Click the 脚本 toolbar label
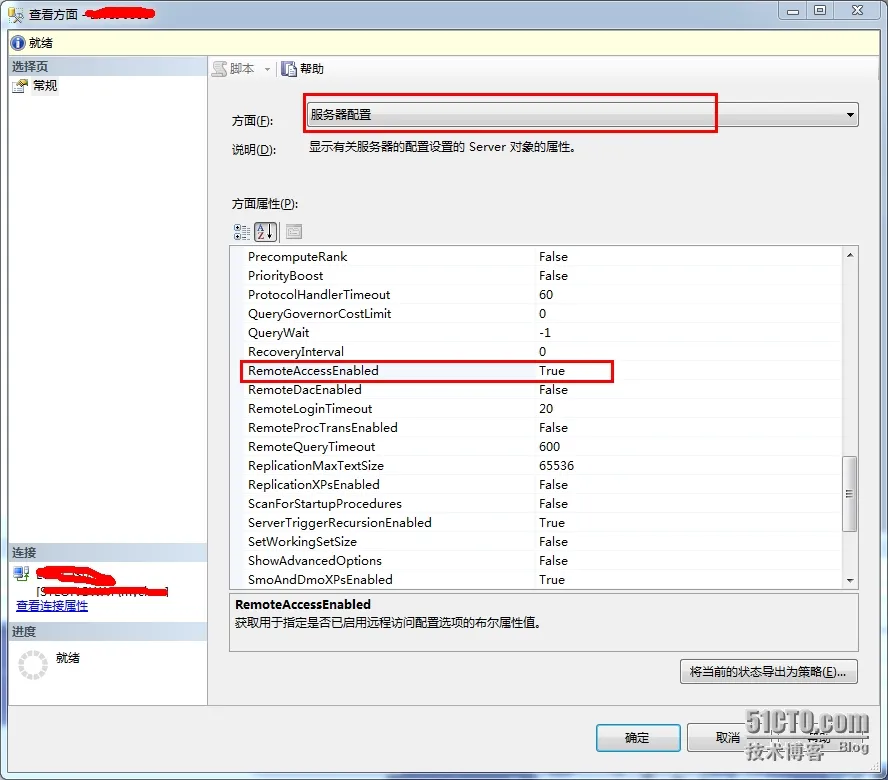The image size is (888, 780). (242, 69)
